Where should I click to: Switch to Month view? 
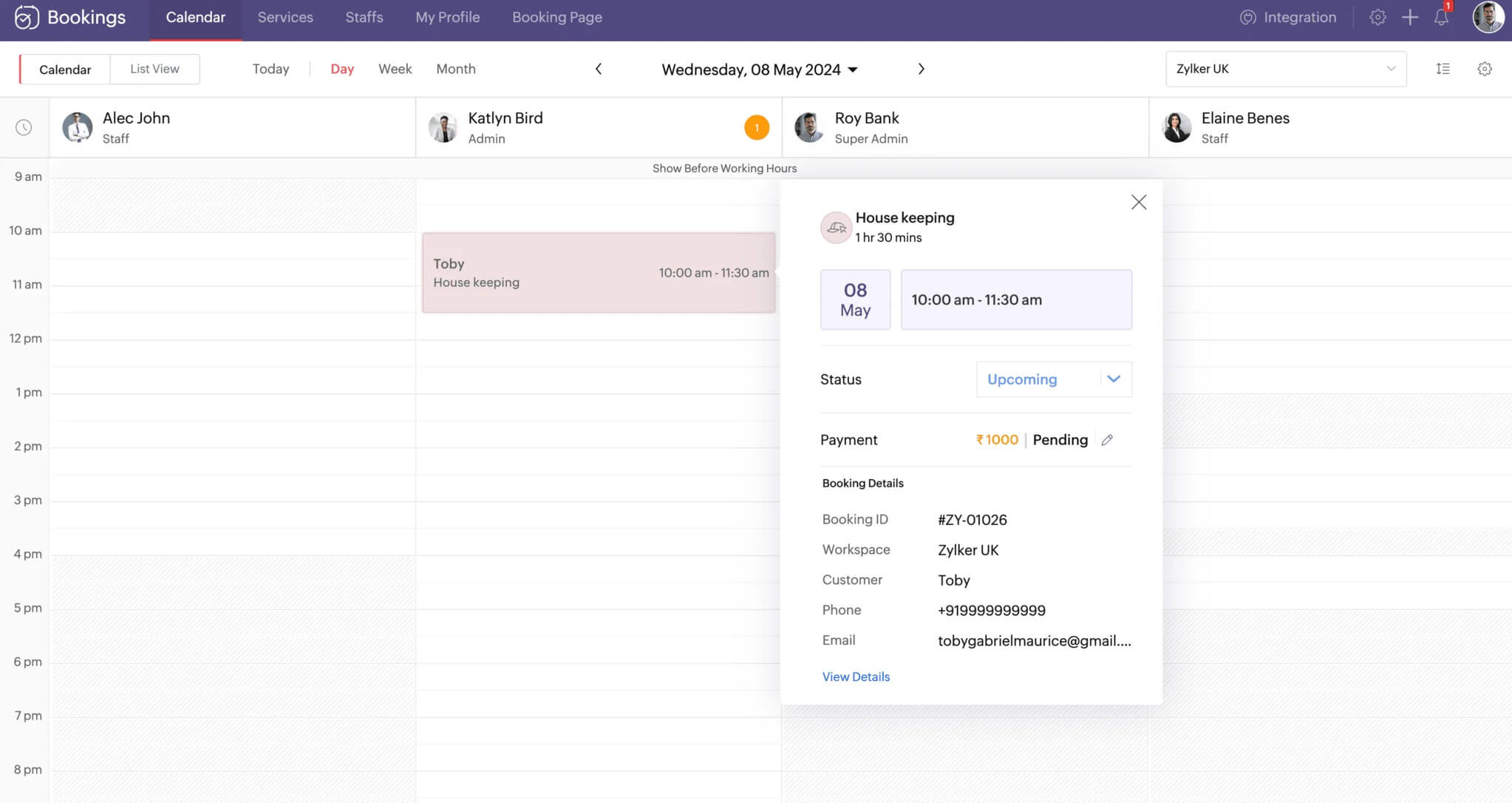(455, 69)
